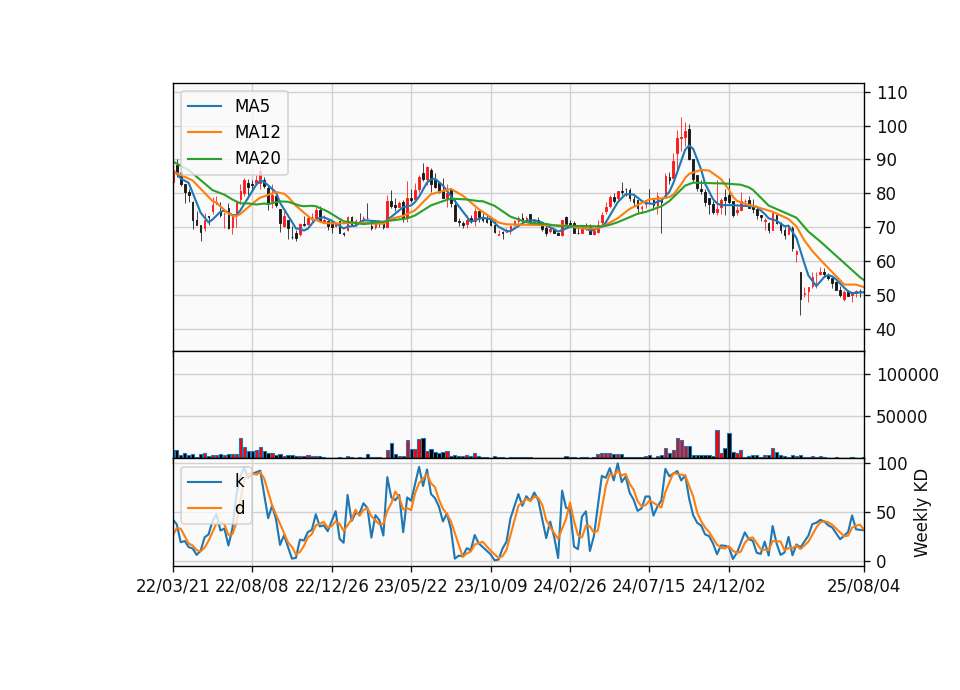
Task: Click the 70 price axis label
Action: coord(887,228)
